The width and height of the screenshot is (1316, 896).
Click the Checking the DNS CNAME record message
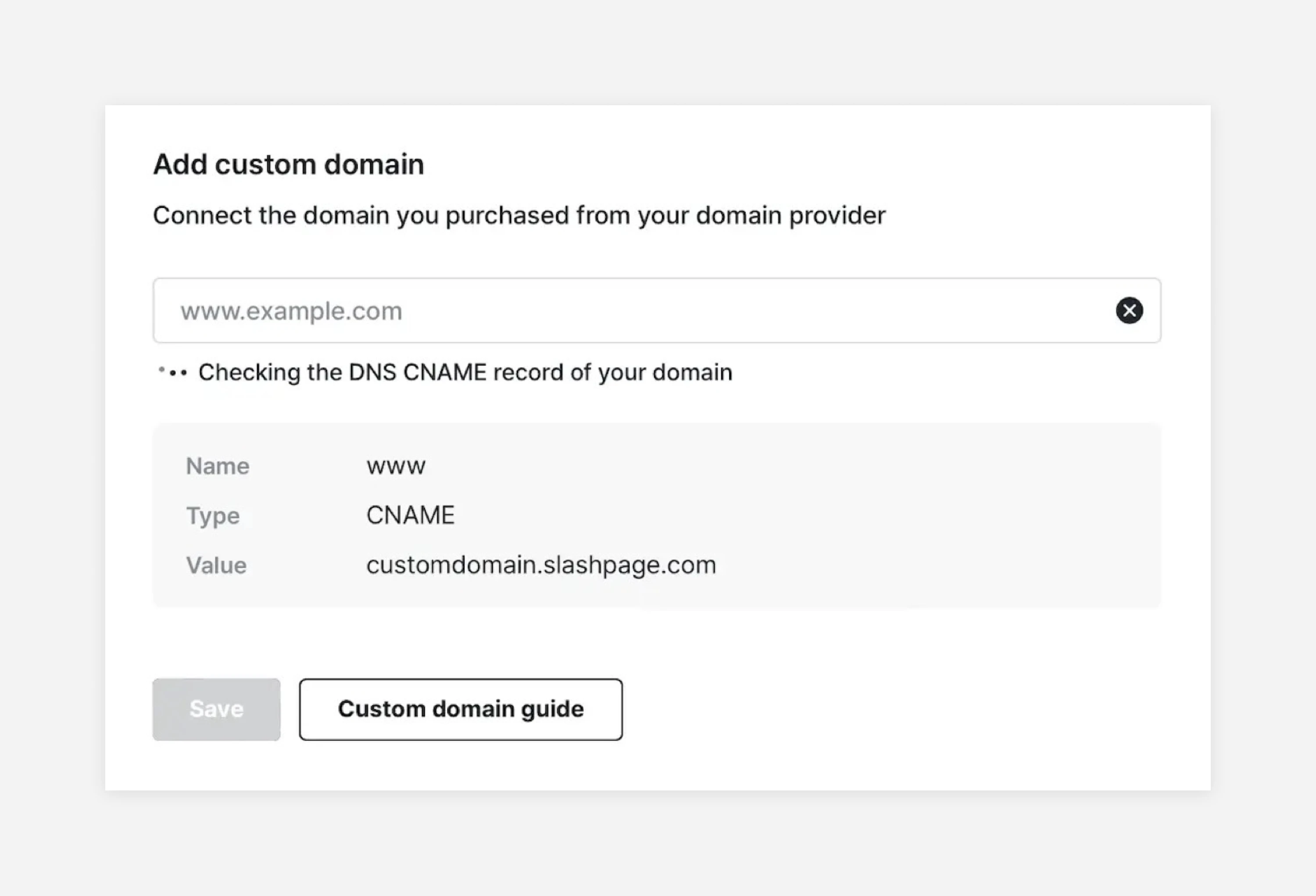coord(465,372)
